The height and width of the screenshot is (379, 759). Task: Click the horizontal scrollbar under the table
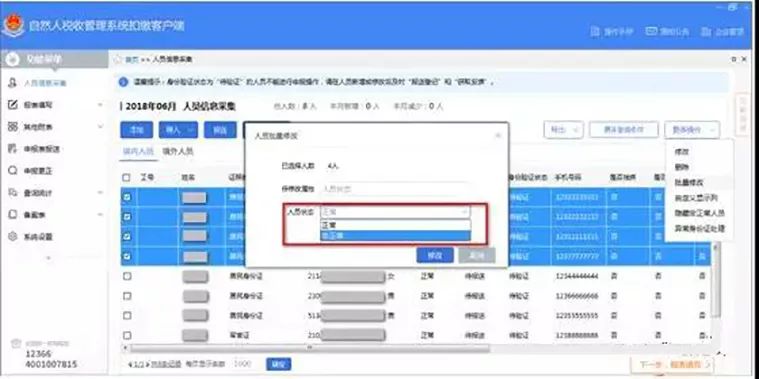click(310, 348)
